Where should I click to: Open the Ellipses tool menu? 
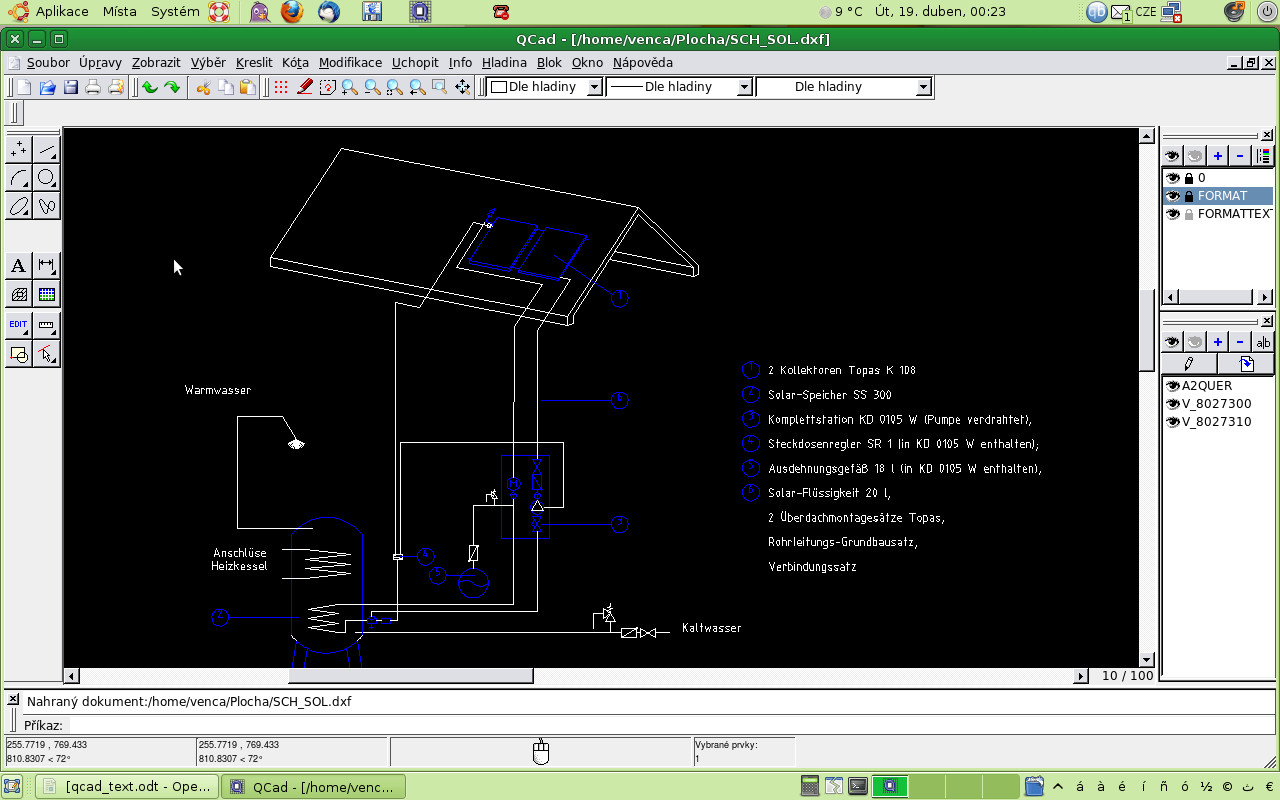[x=18, y=206]
